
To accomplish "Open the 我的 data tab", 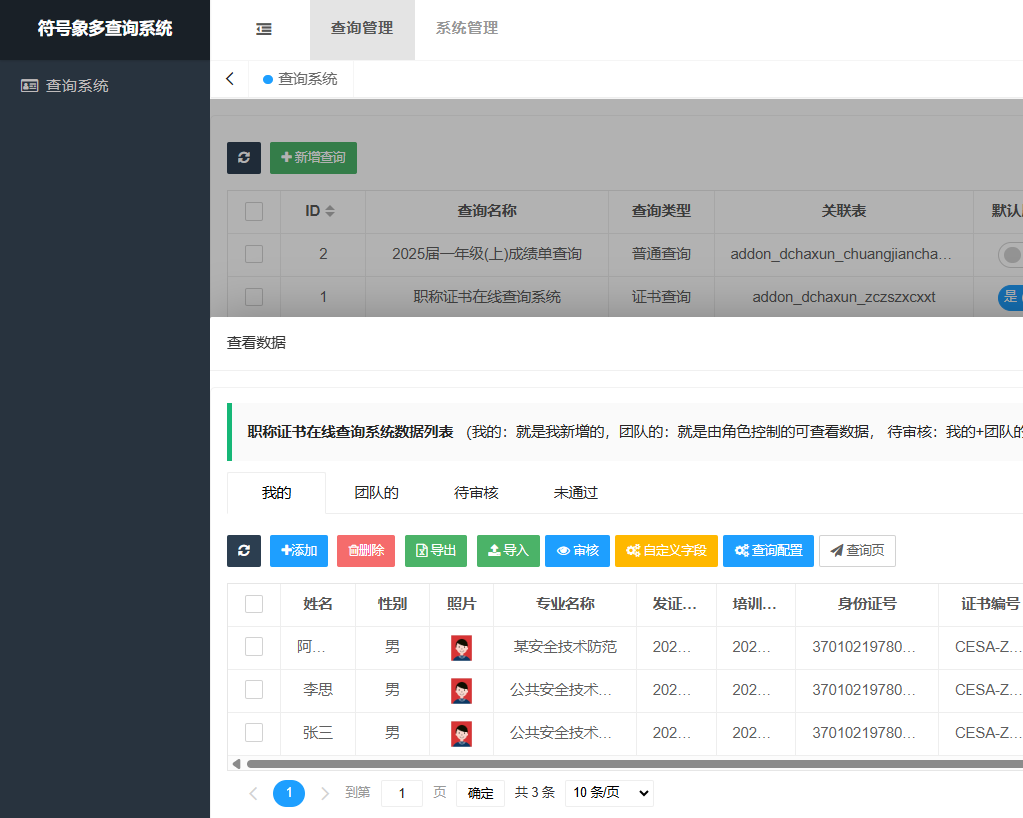I will pos(277,493).
